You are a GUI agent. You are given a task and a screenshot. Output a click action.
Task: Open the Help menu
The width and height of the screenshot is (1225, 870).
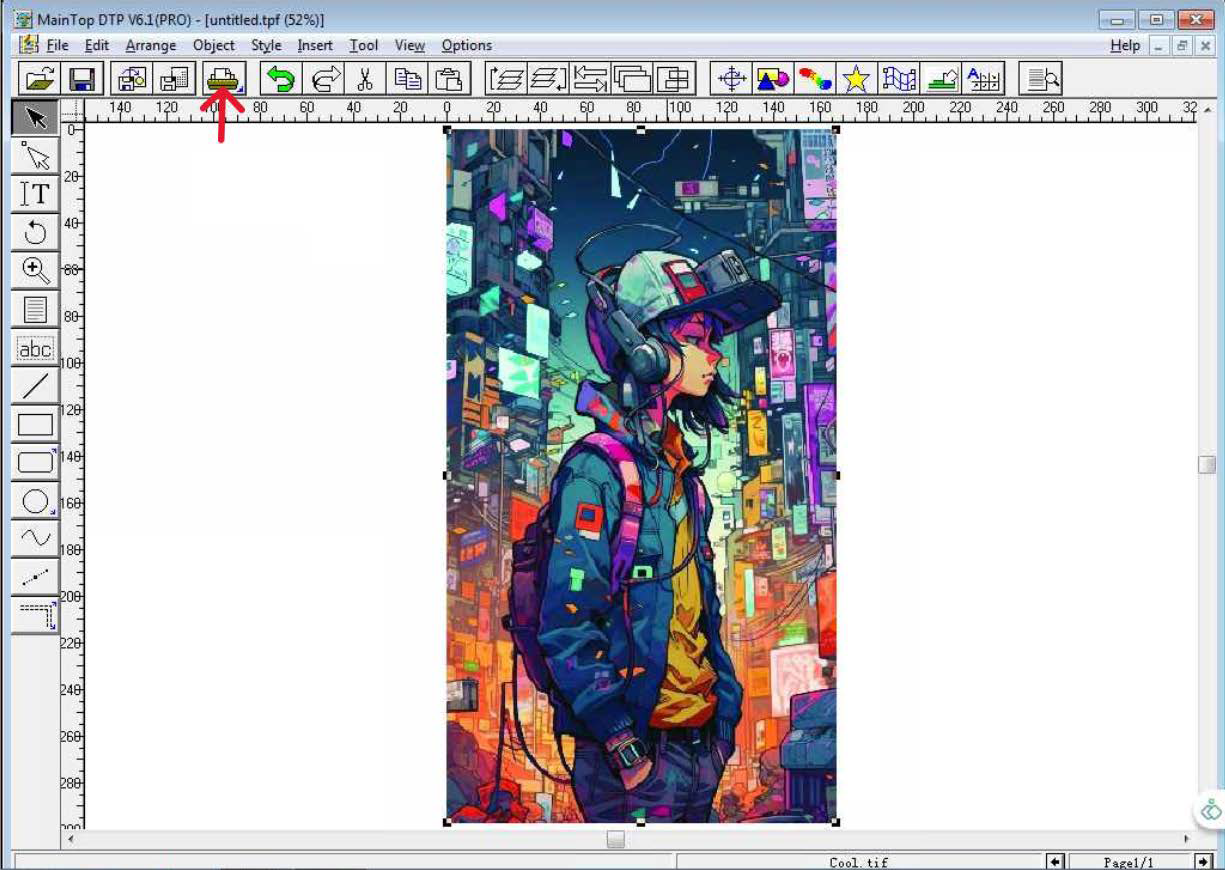point(1125,45)
